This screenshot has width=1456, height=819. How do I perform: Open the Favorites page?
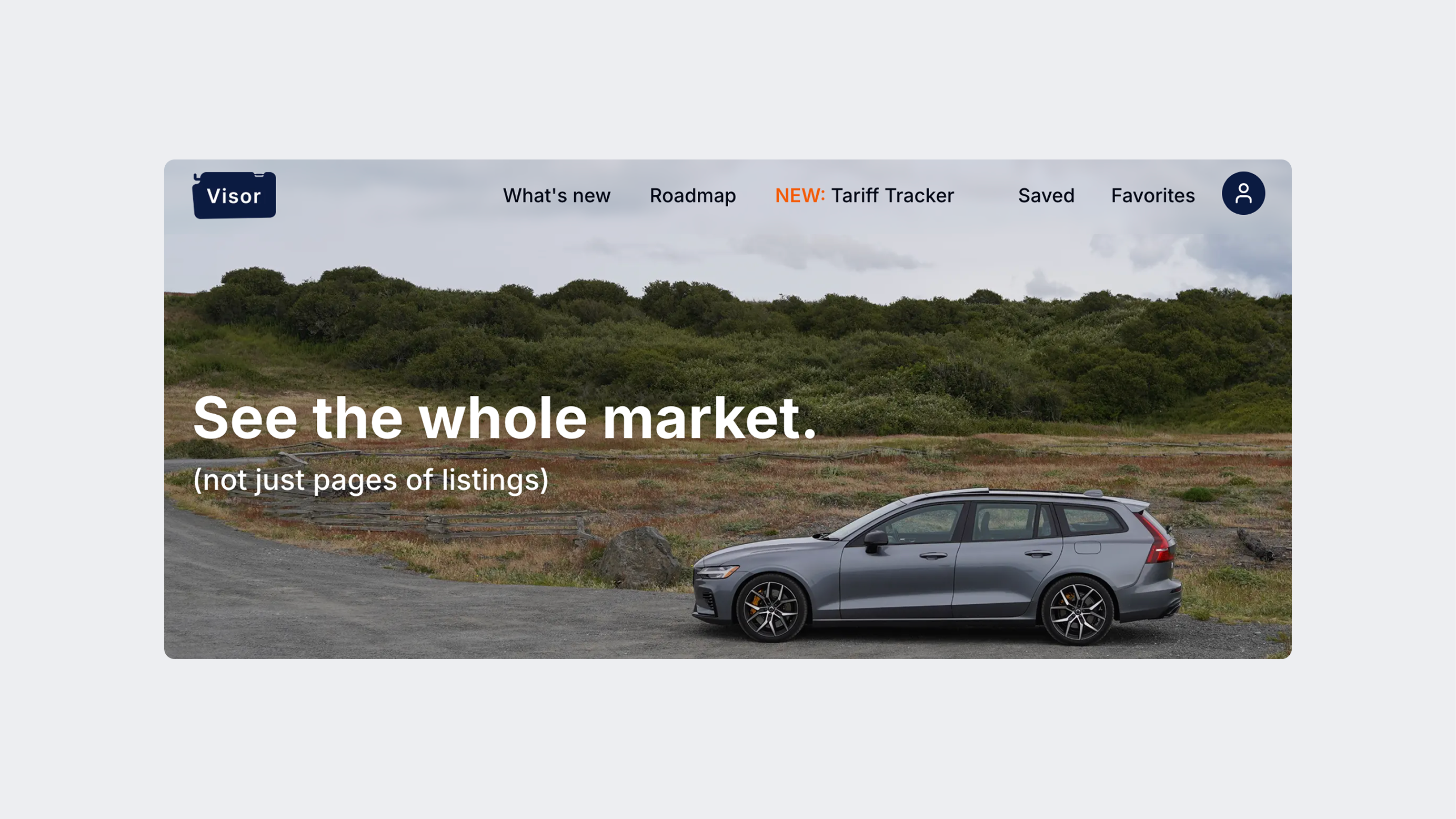1152,196
